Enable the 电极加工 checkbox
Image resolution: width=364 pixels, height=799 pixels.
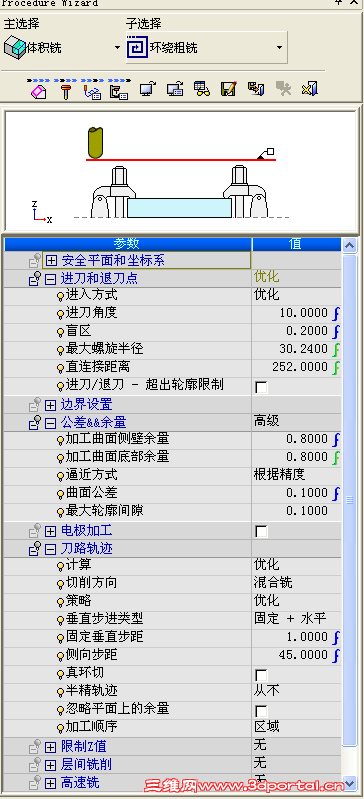click(x=261, y=531)
